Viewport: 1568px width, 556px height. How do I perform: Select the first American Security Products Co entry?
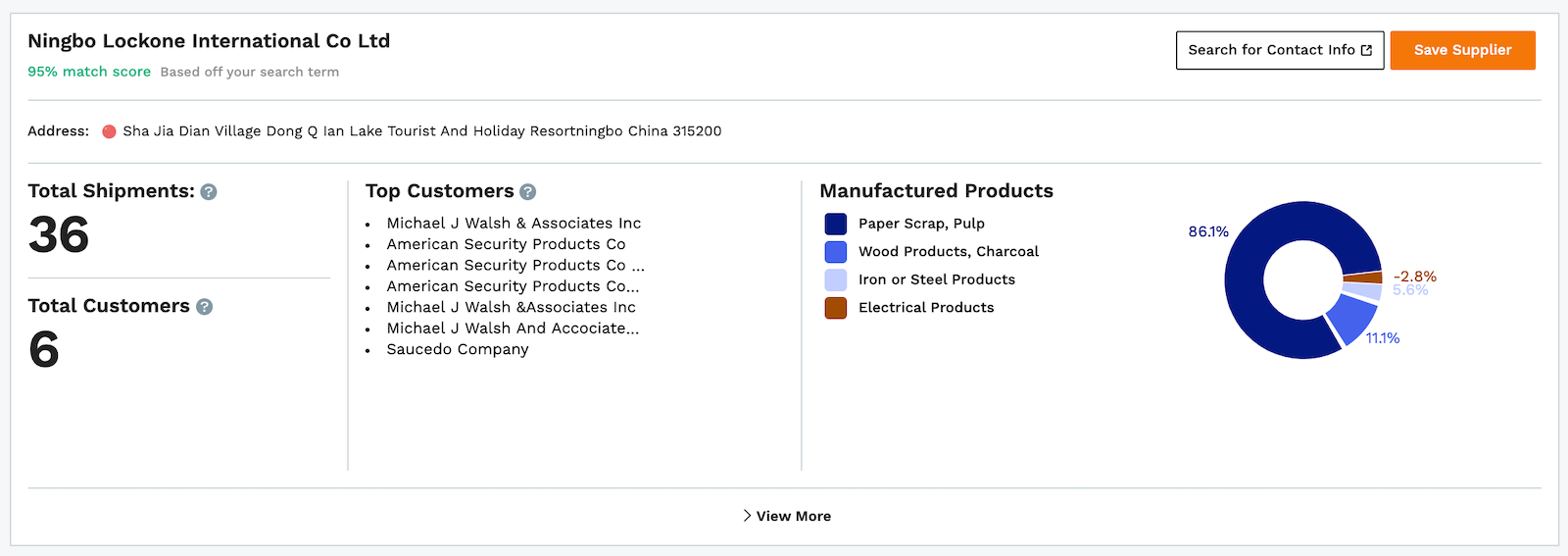[x=506, y=244]
